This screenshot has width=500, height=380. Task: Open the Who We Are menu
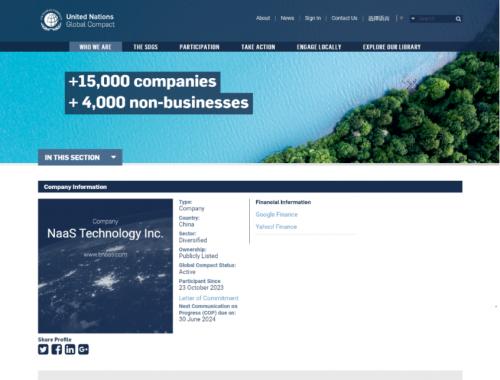pos(95,47)
